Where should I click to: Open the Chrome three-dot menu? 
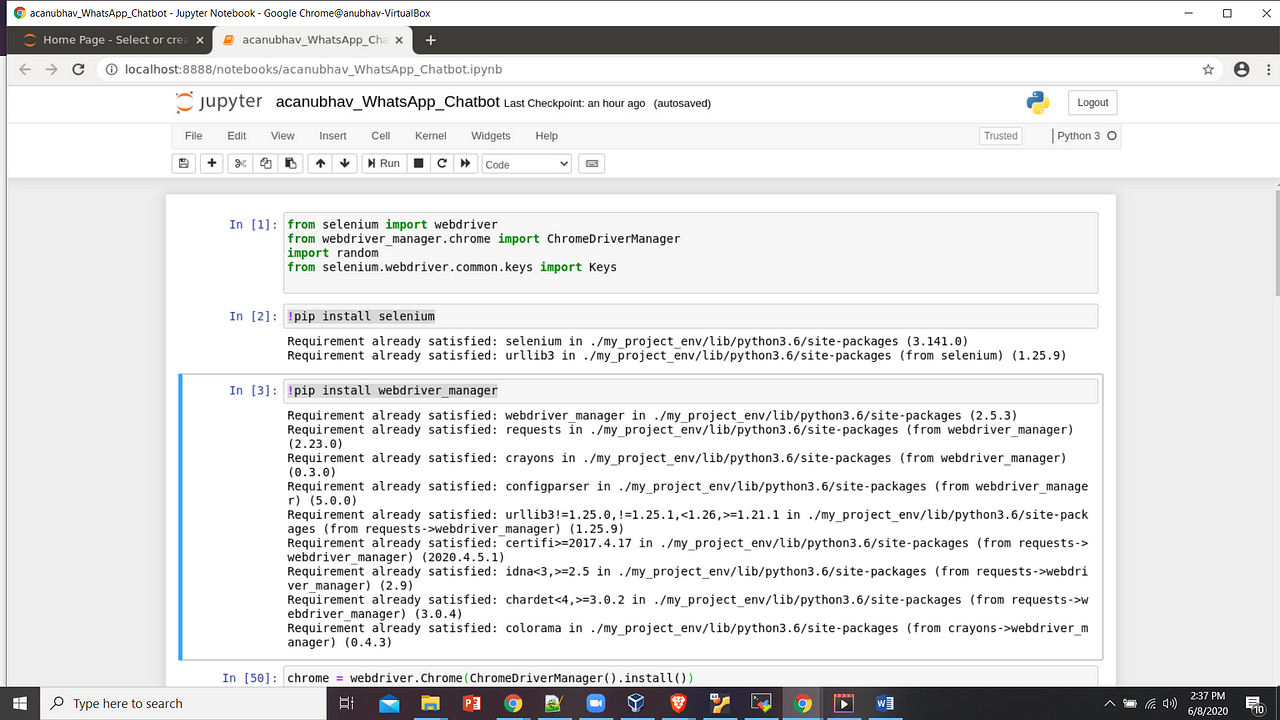[x=1266, y=69]
